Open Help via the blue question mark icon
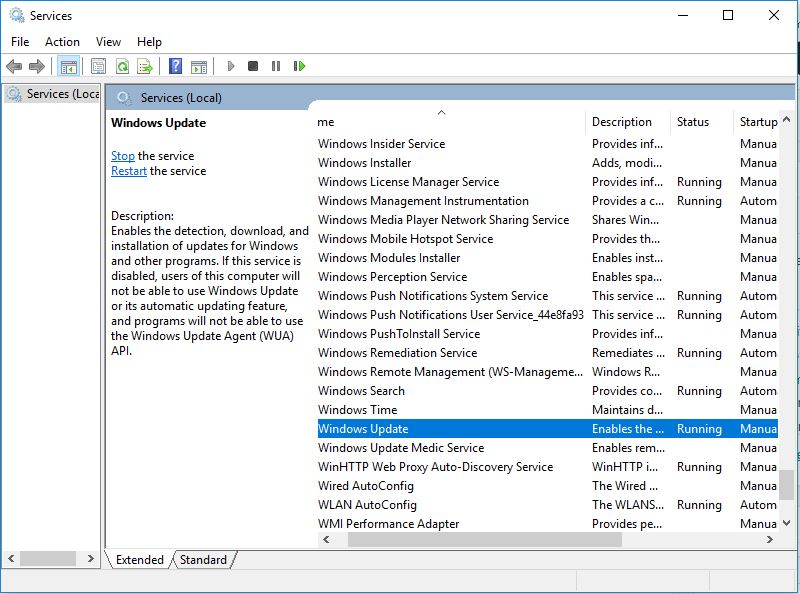The width and height of the screenshot is (800, 594). coord(175,67)
